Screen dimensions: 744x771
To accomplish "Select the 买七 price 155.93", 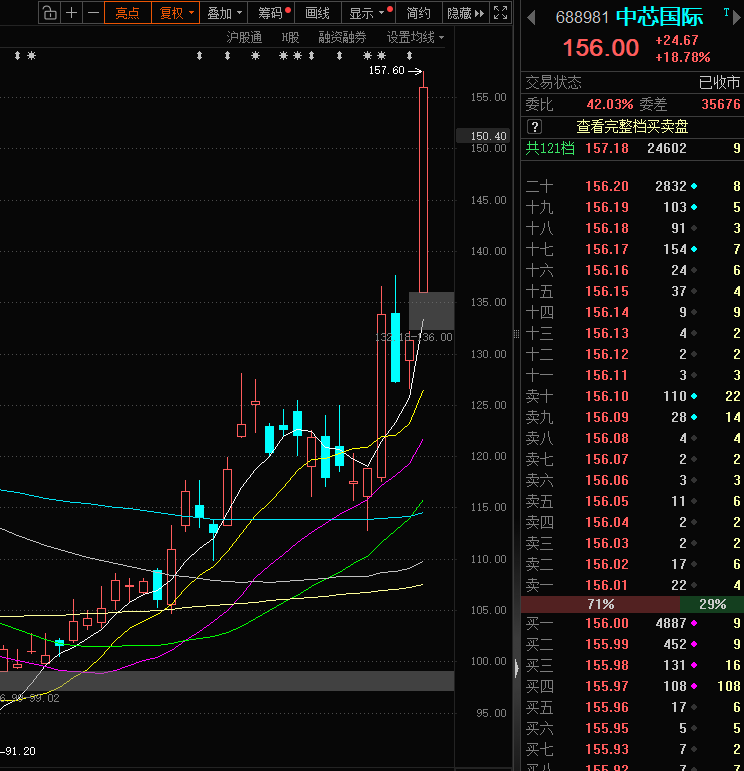I will [x=607, y=749].
